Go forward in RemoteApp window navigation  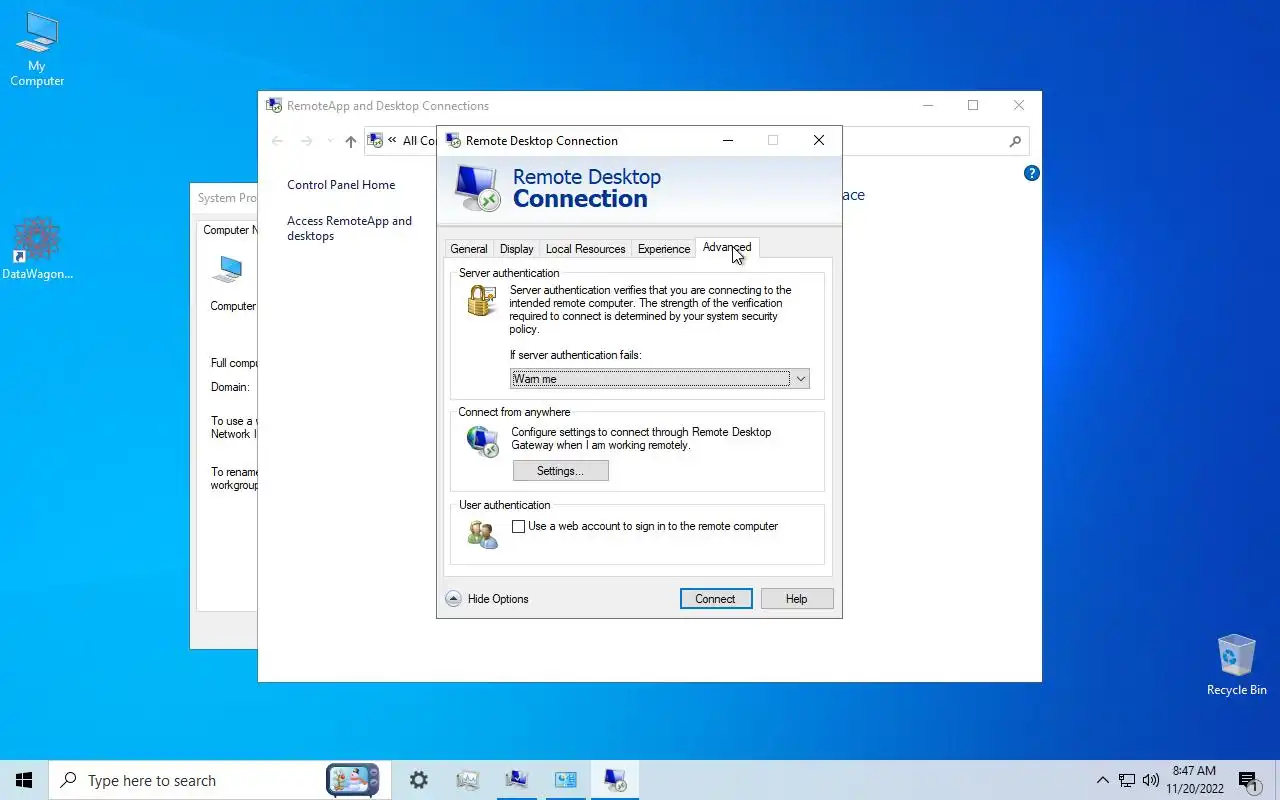point(307,141)
